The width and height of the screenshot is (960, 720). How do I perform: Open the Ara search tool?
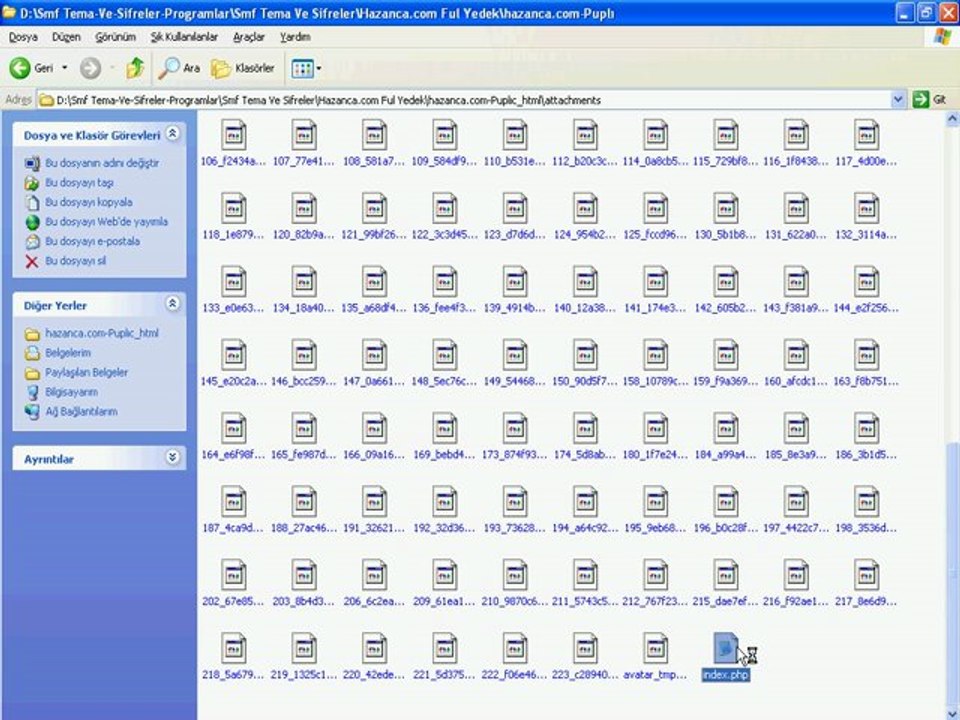(179, 68)
